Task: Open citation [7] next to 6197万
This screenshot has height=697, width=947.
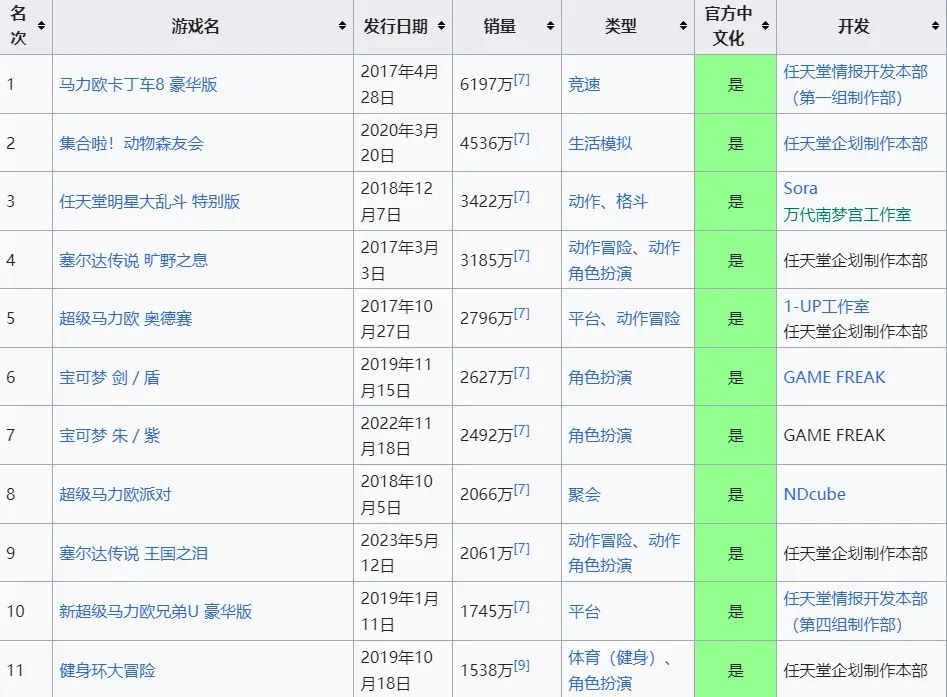Action: tap(522, 78)
